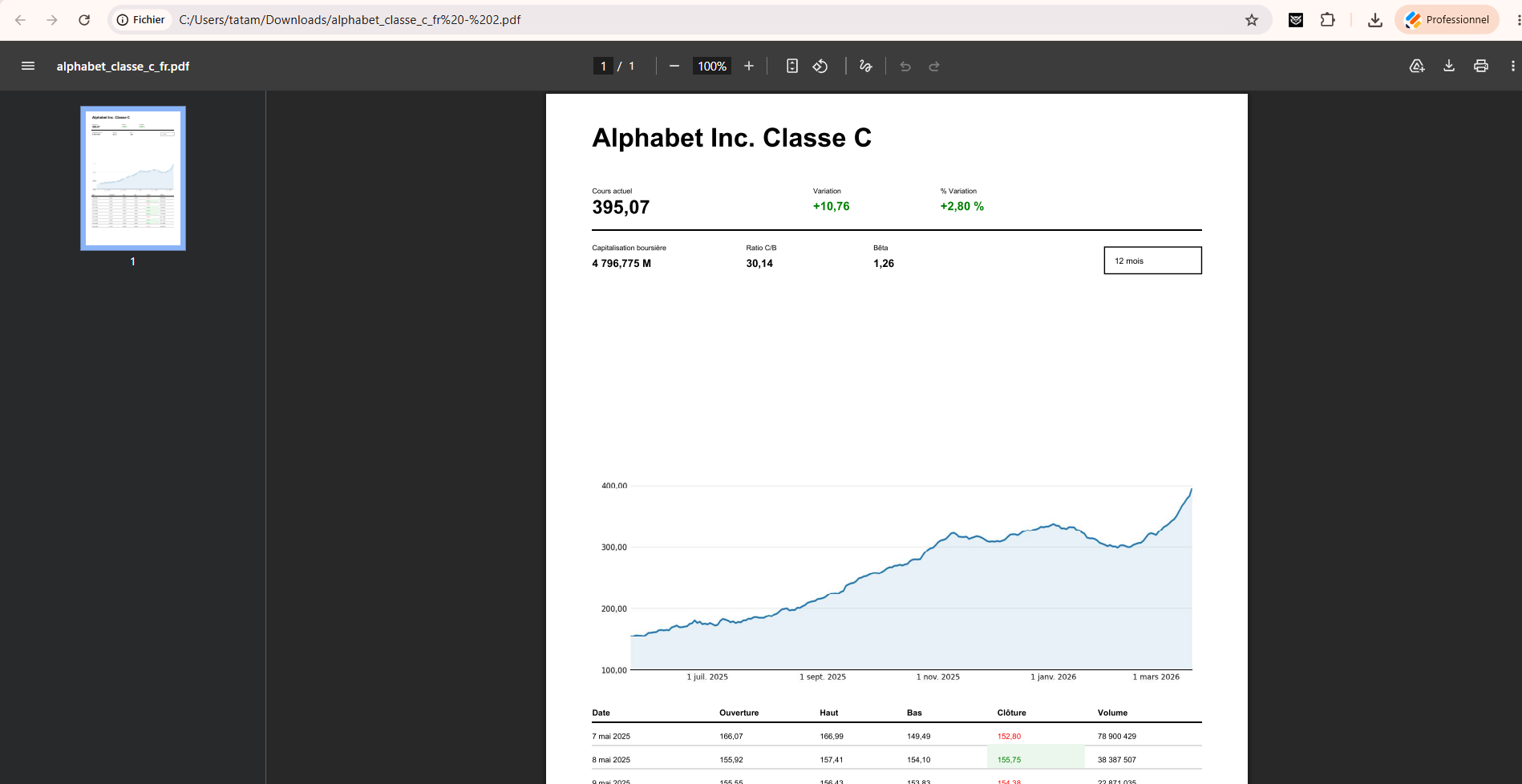Click the market cap value 4 796,775 M

coord(621,264)
